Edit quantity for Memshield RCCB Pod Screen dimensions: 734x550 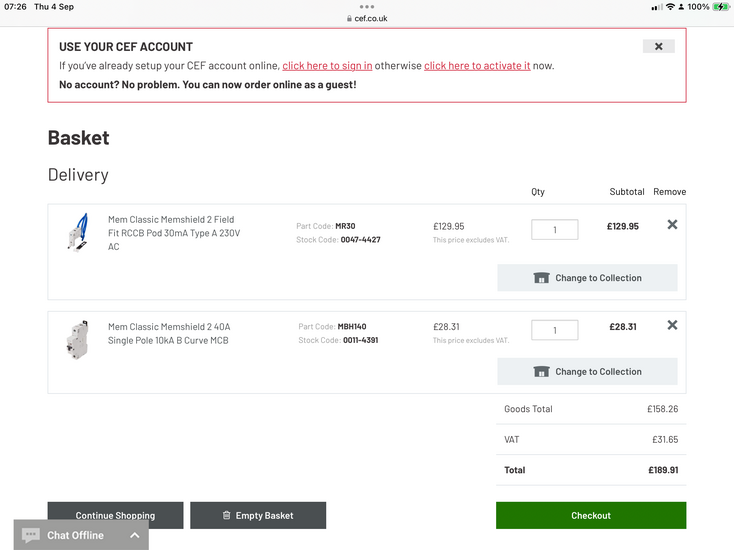coord(555,230)
